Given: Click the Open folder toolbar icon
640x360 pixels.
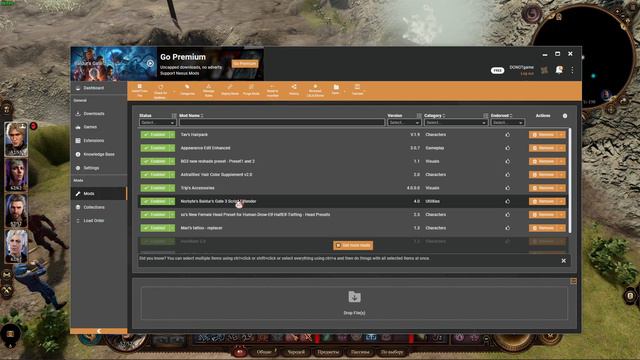Looking at the screenshot, I should pyautogui.click(x=336, y=89).
